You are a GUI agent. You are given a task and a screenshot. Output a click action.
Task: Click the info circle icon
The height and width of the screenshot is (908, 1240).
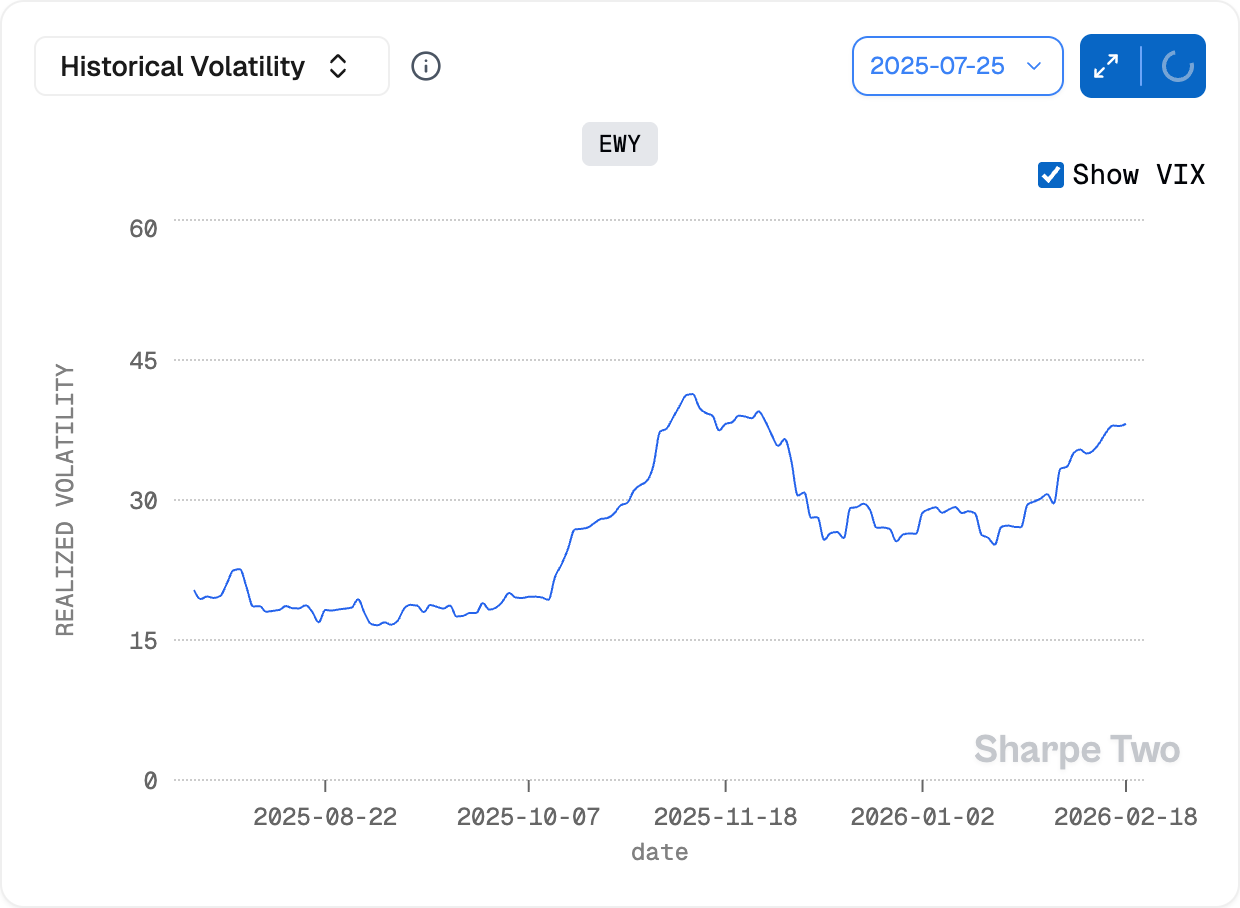[426, 67]
